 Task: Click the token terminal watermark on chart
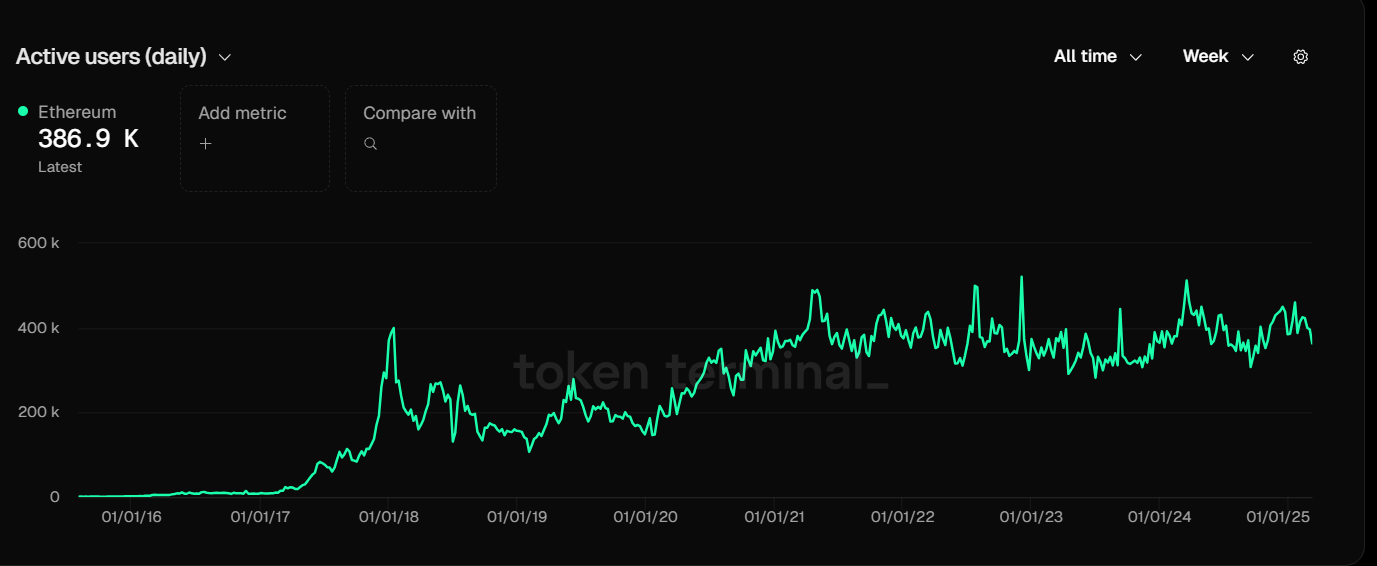point(700,372)
